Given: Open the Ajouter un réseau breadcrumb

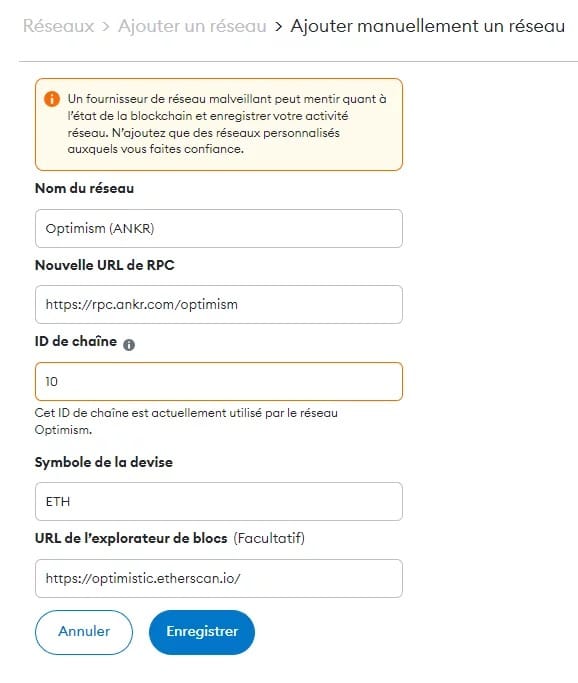Looking at the screenshot, I should coord(192,26).
